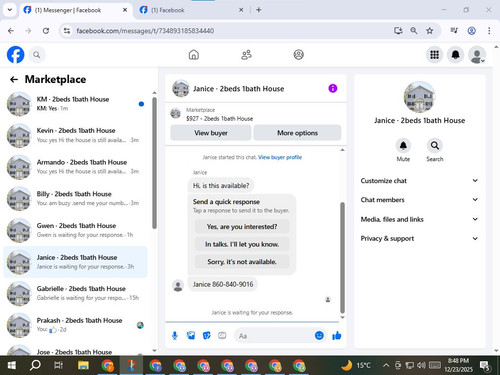The width and height of the screenshot is (500, 375).
Task: Open account profile picture menu
Action: tap(477, 55)
